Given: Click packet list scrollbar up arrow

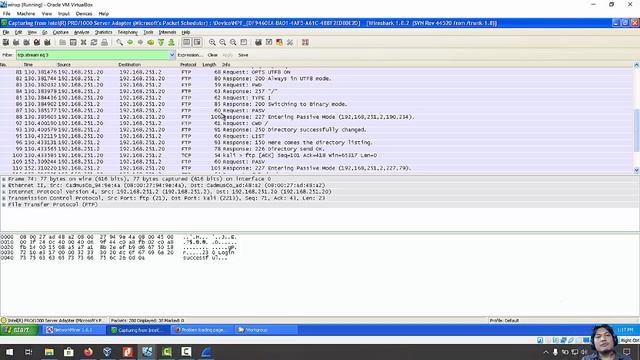Looking at the screenshot, I should [636, 65].
